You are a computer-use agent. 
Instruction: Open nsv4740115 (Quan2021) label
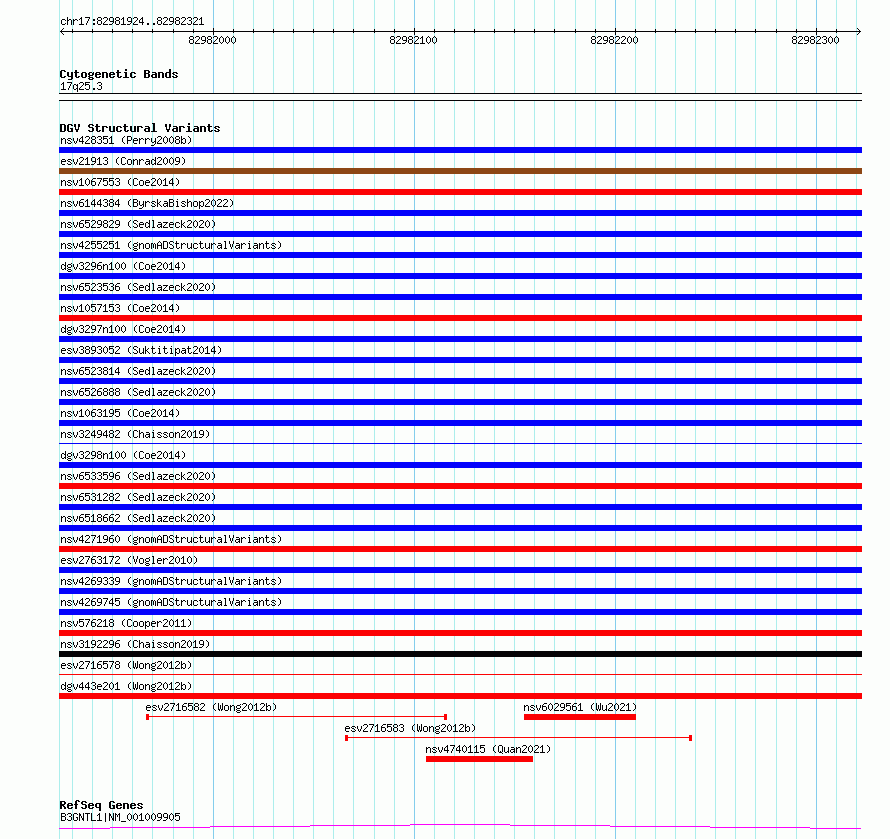point(488,749)
